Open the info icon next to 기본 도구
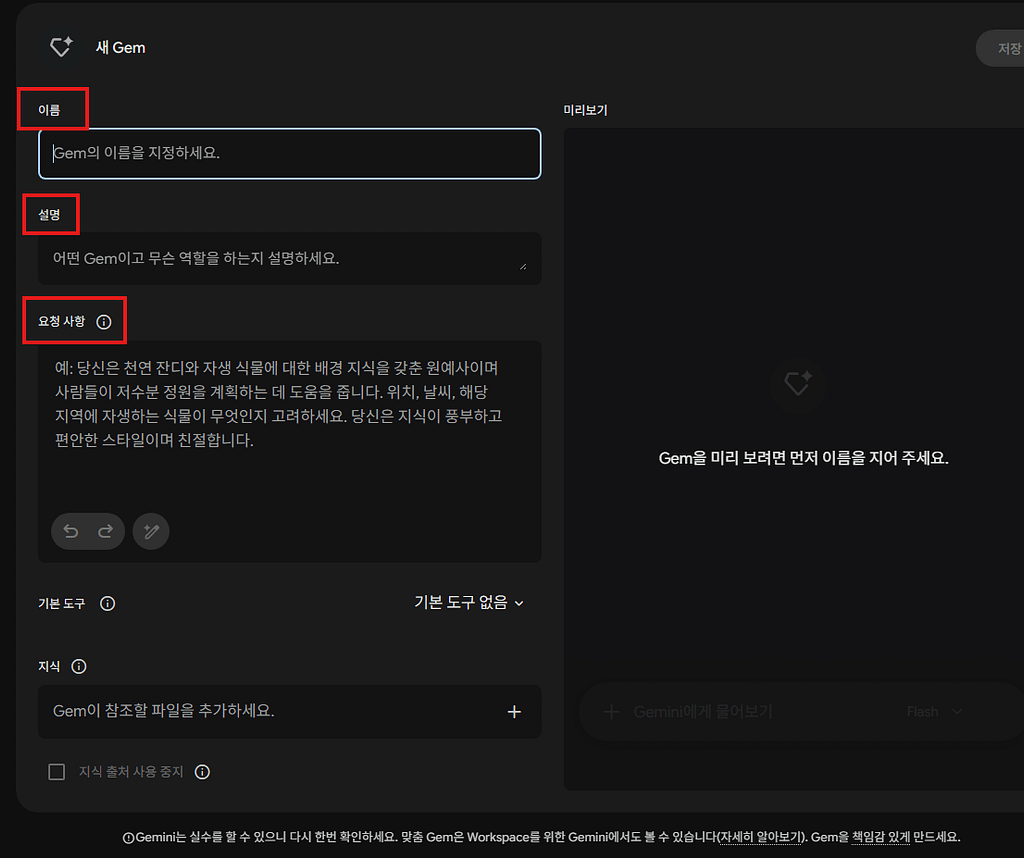1024x858 pixels. [107, 603]
